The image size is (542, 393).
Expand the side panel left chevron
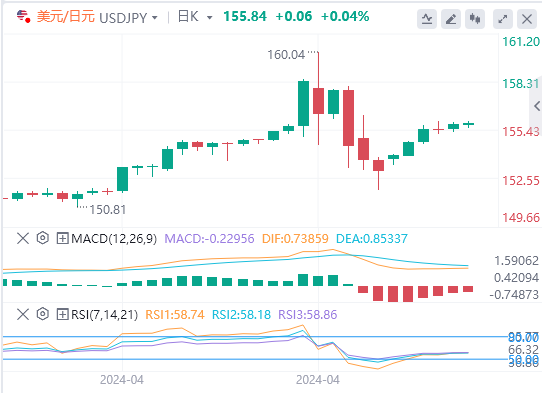tap(537, 106)
